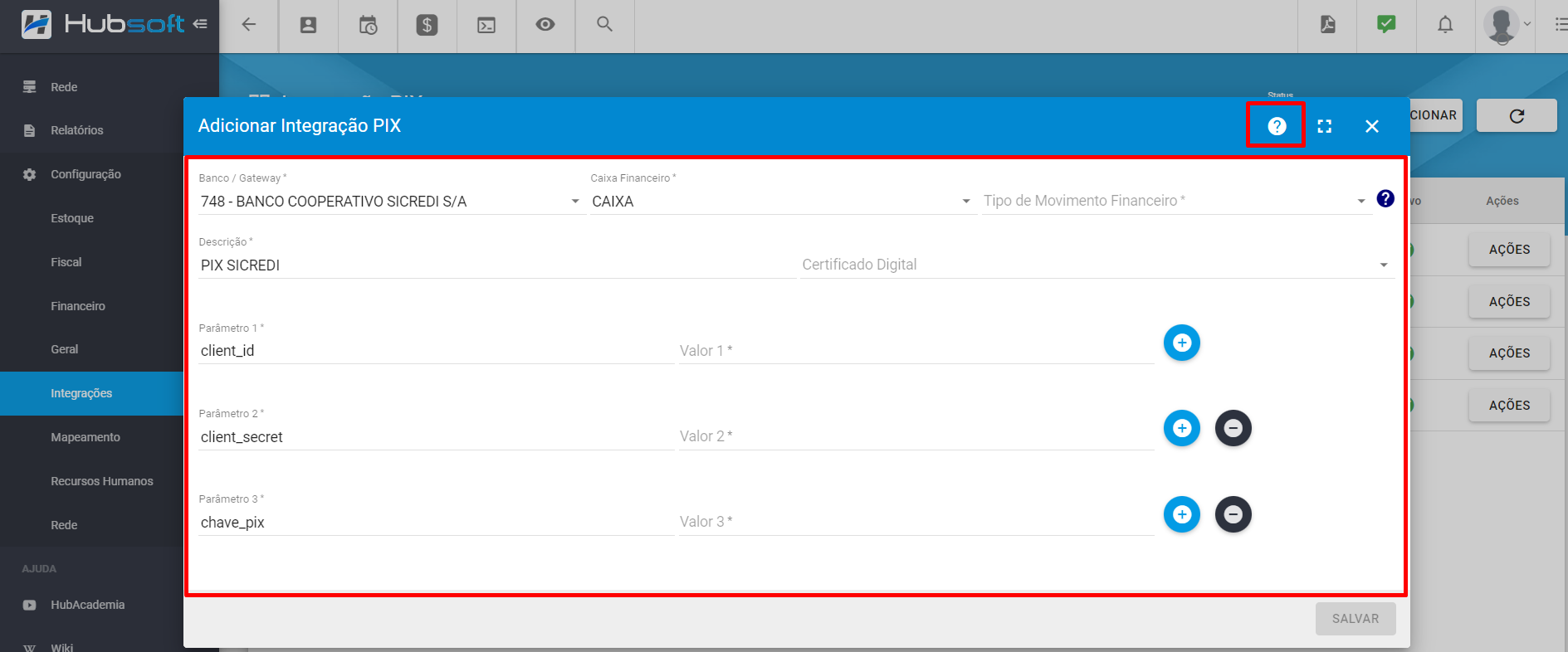
Task: Click the SALVAR button
Action: pos(1356,619)
